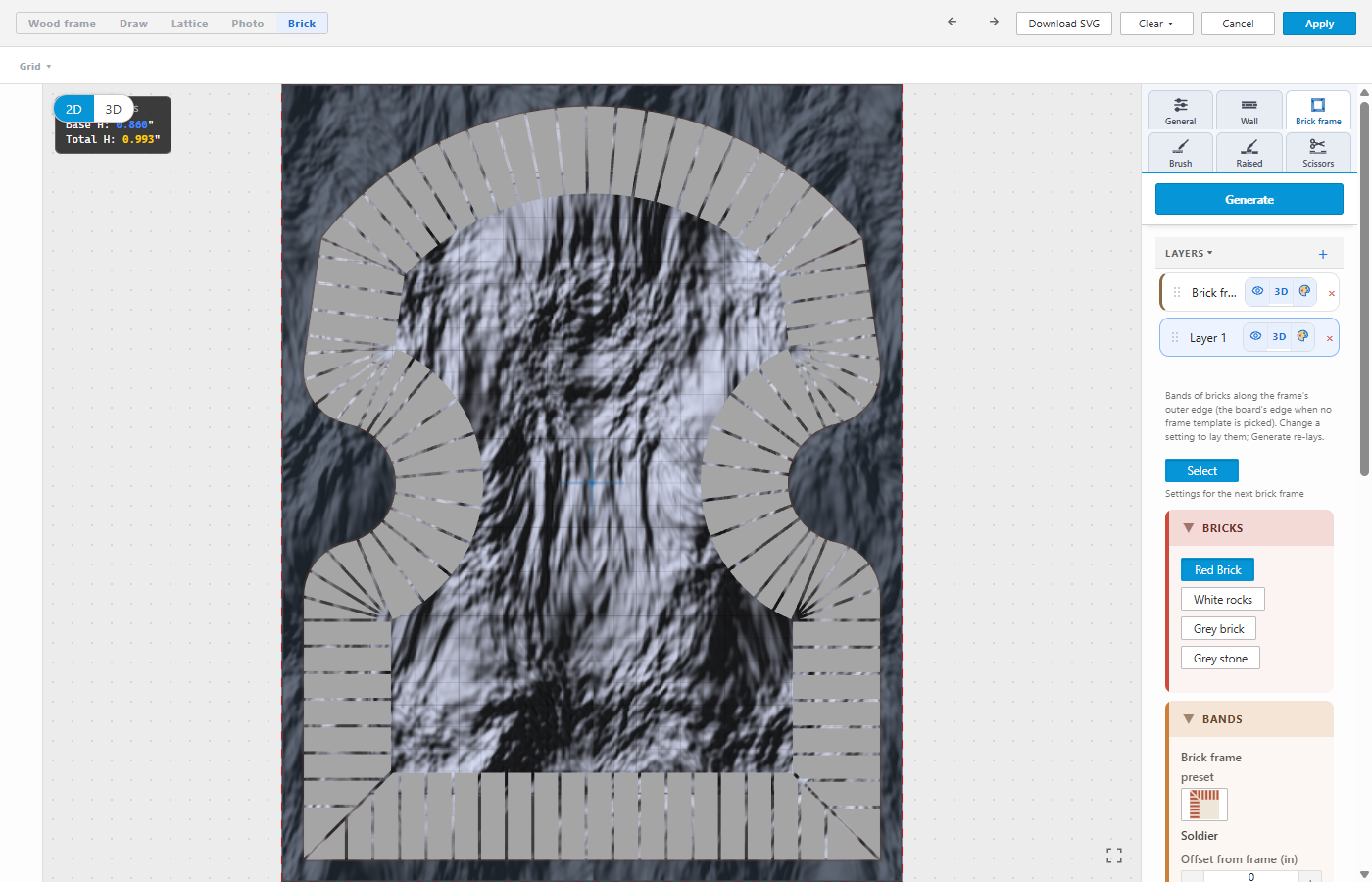The height and width of the screenshot is (882, 1372).
Task: Click the Offset from frame input field
Action: click(1250, 876)
